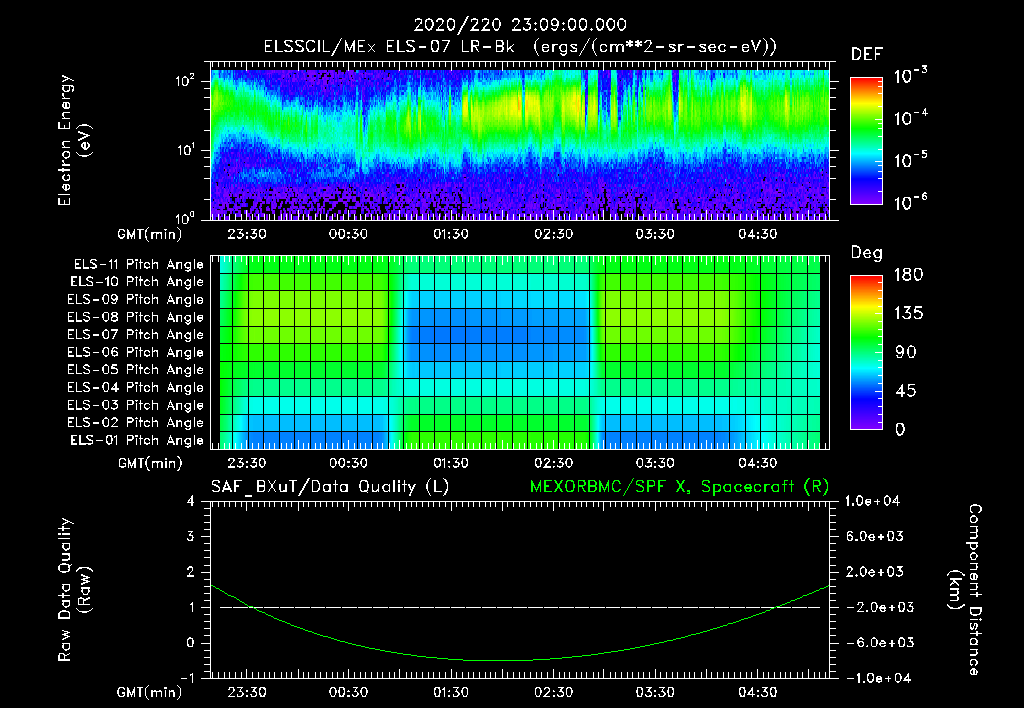Click the 23:30 time label under spectrogram
This screenshot has width=1024, height=708.
[x=247, y=234]
